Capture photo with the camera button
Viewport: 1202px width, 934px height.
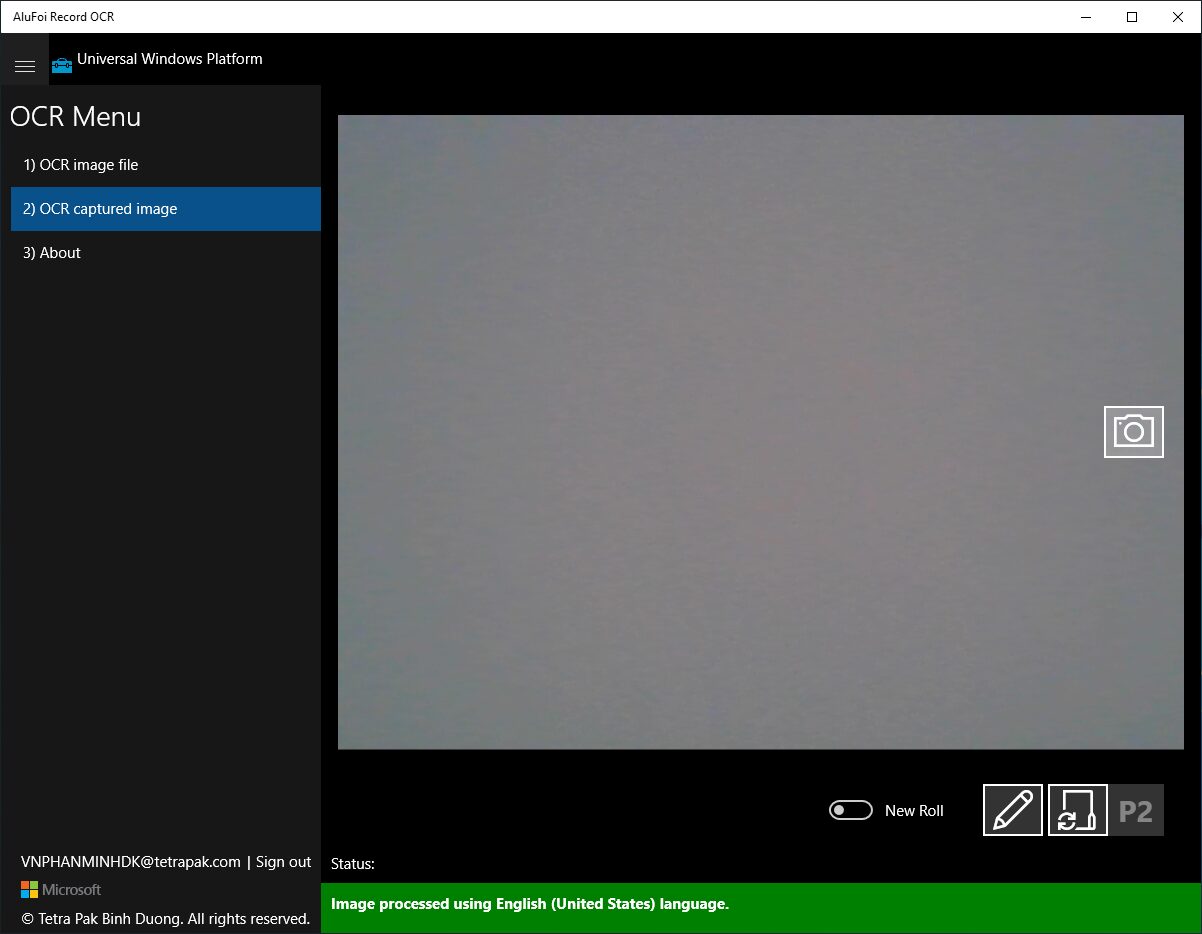point(1133,432)
